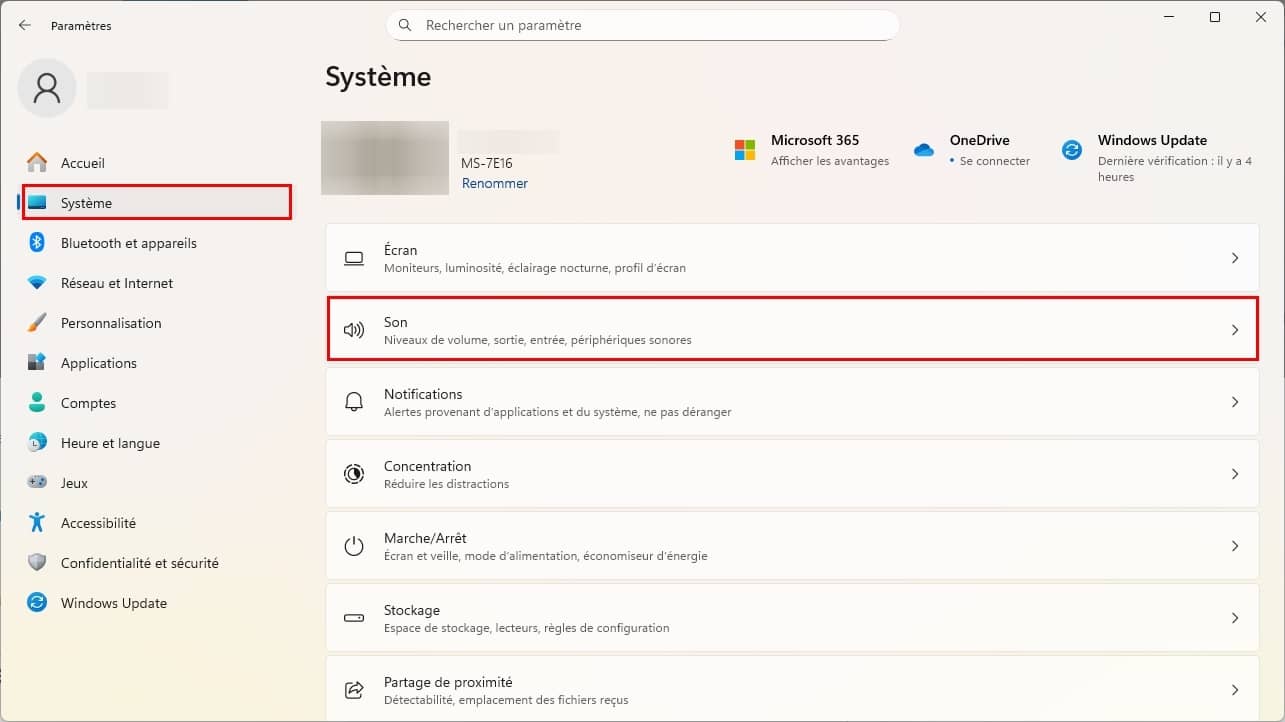Click the Microsoft 365 logo icon
This screenshot has height=722, width=1285.
745,150
